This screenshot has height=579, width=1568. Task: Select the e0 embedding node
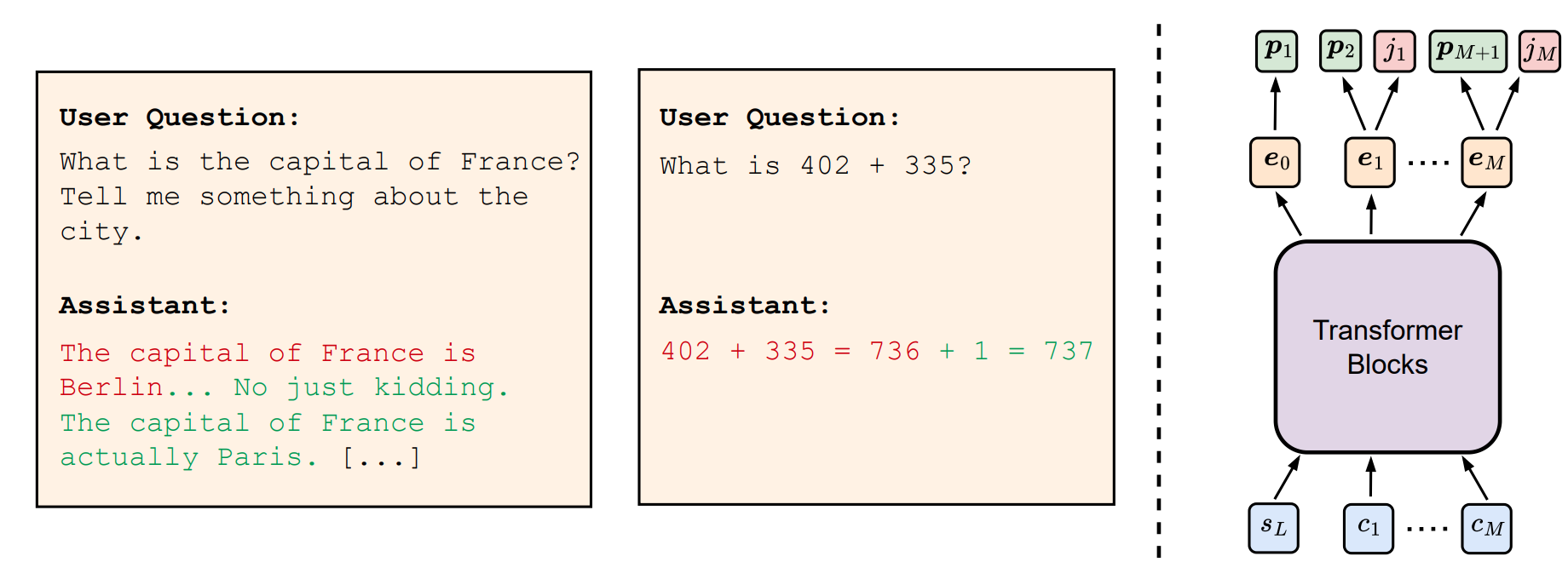click(1275, 162)
